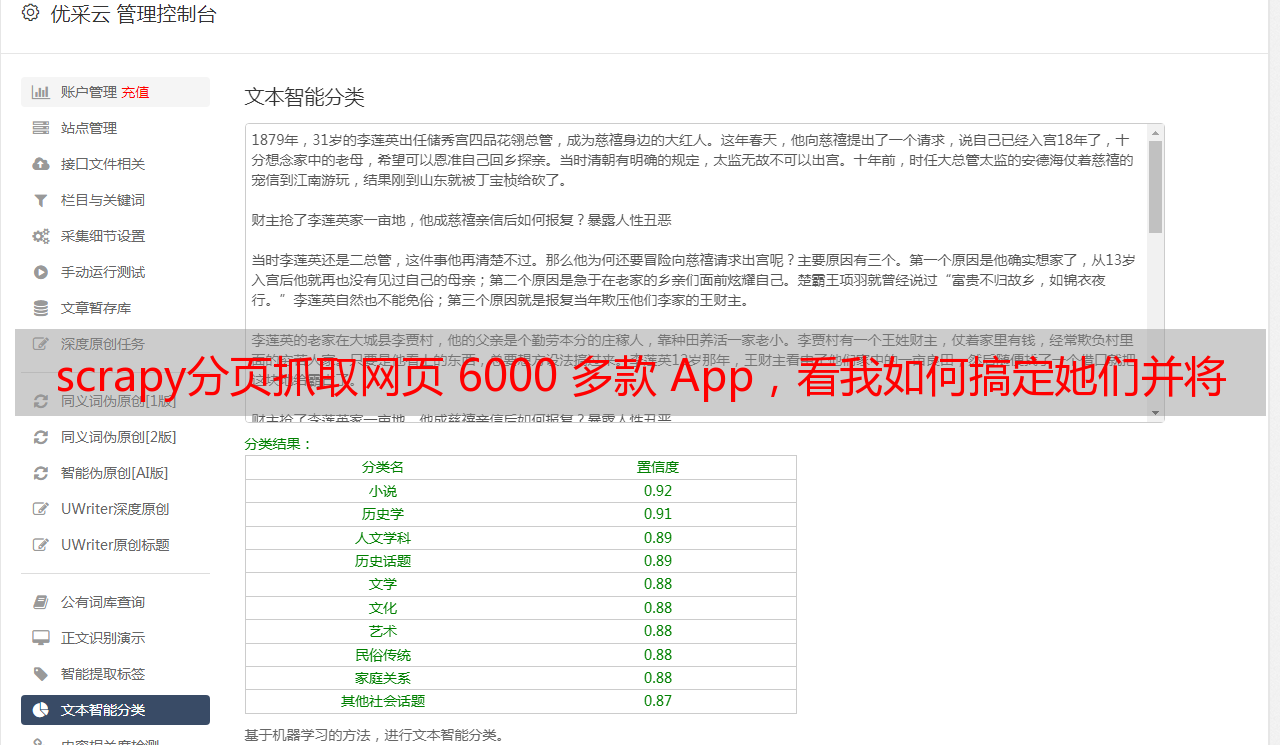
Task: Click the funnel icon for 栏目与关键词
Action: 41,200
